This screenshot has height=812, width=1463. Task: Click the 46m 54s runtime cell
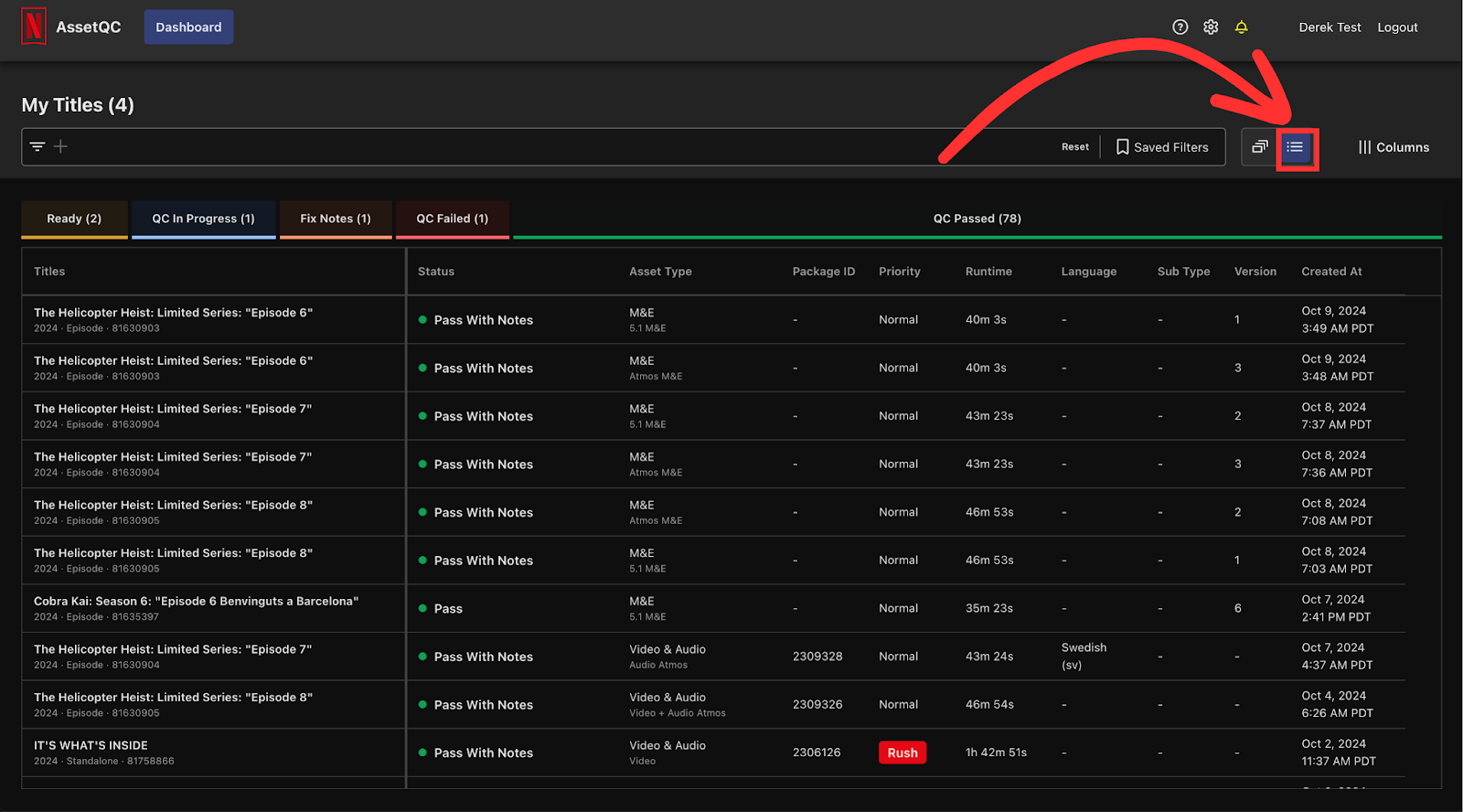[989, 705]
